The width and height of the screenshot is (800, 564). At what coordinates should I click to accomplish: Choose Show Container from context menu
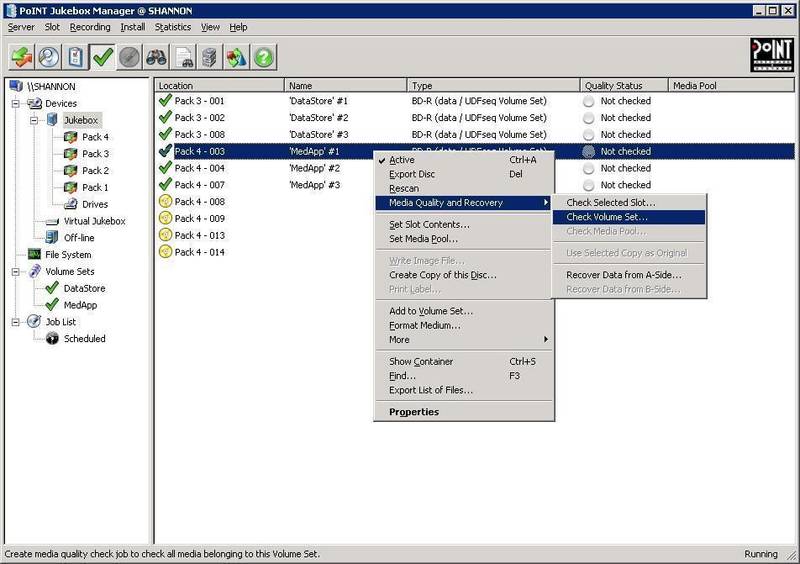463,361
